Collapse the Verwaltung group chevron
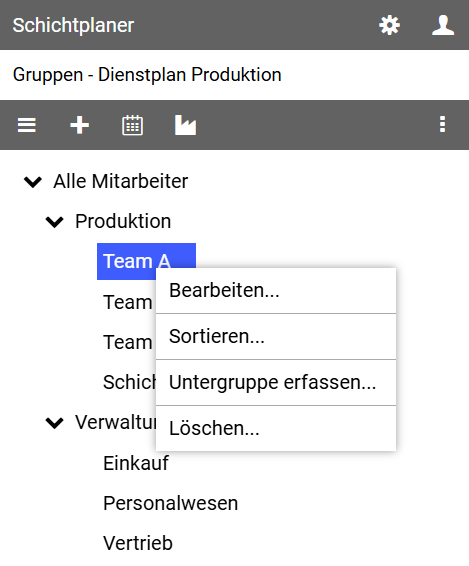The image size is (469, 566). point(55,423)
